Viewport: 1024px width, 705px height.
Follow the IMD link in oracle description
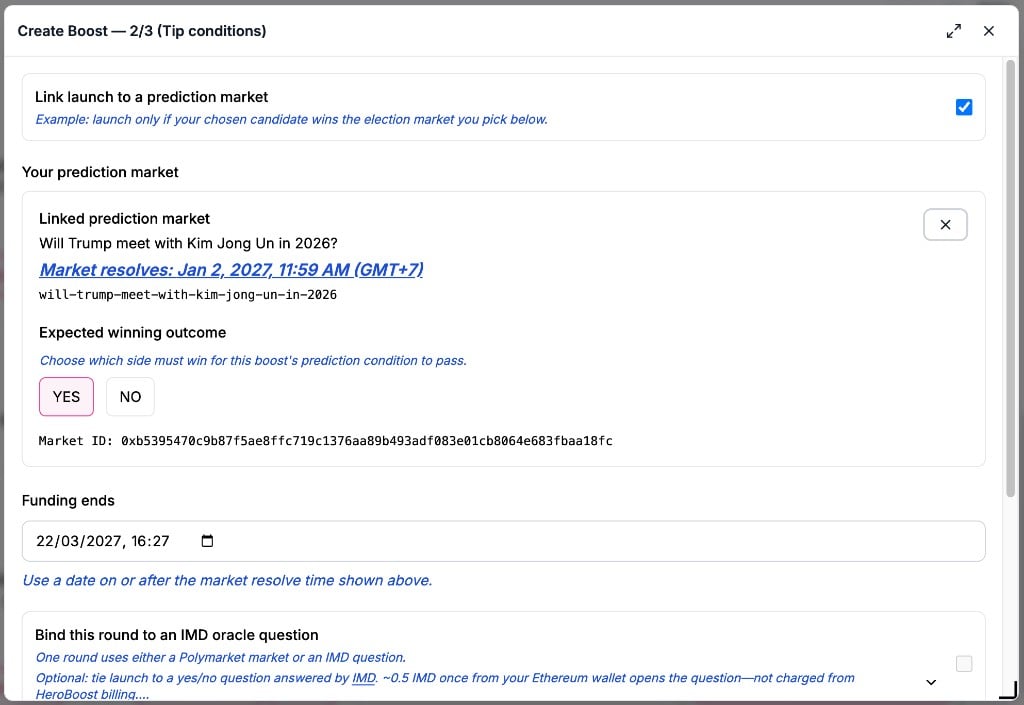click(x=364, y=678)
